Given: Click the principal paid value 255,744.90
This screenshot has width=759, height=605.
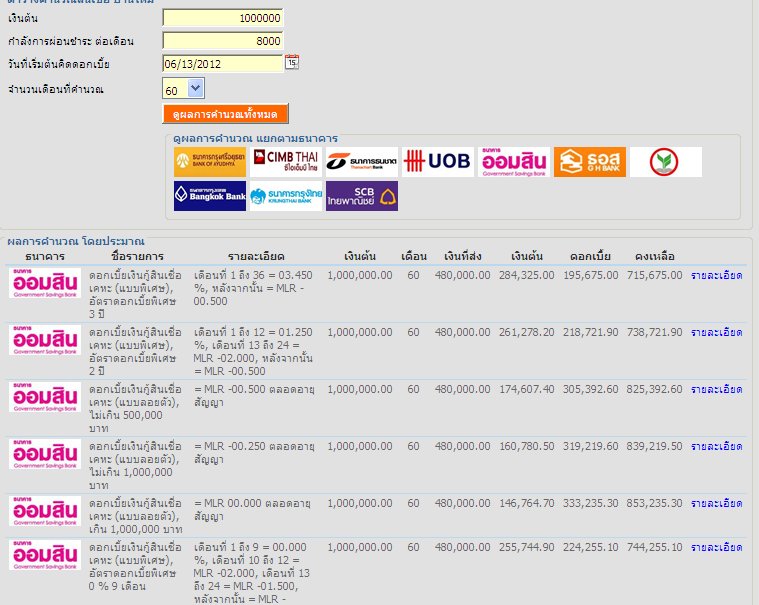Looking at the screenshot, I should [x=527, y=547].
